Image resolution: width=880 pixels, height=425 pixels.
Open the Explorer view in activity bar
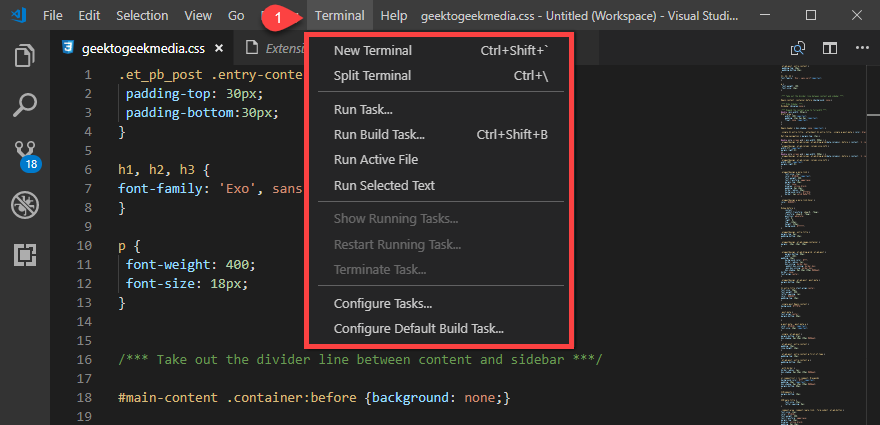point(25,56)
